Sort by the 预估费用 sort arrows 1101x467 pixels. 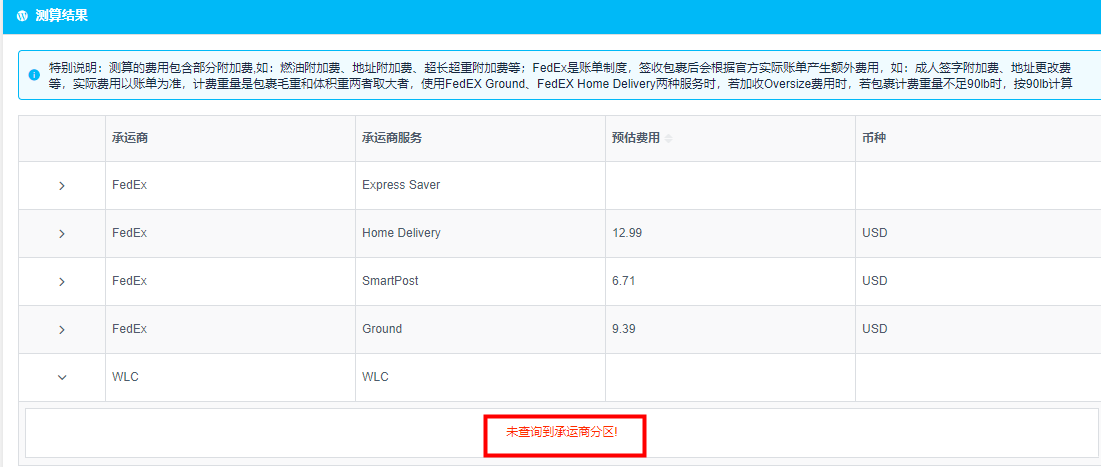coord(668,139)
